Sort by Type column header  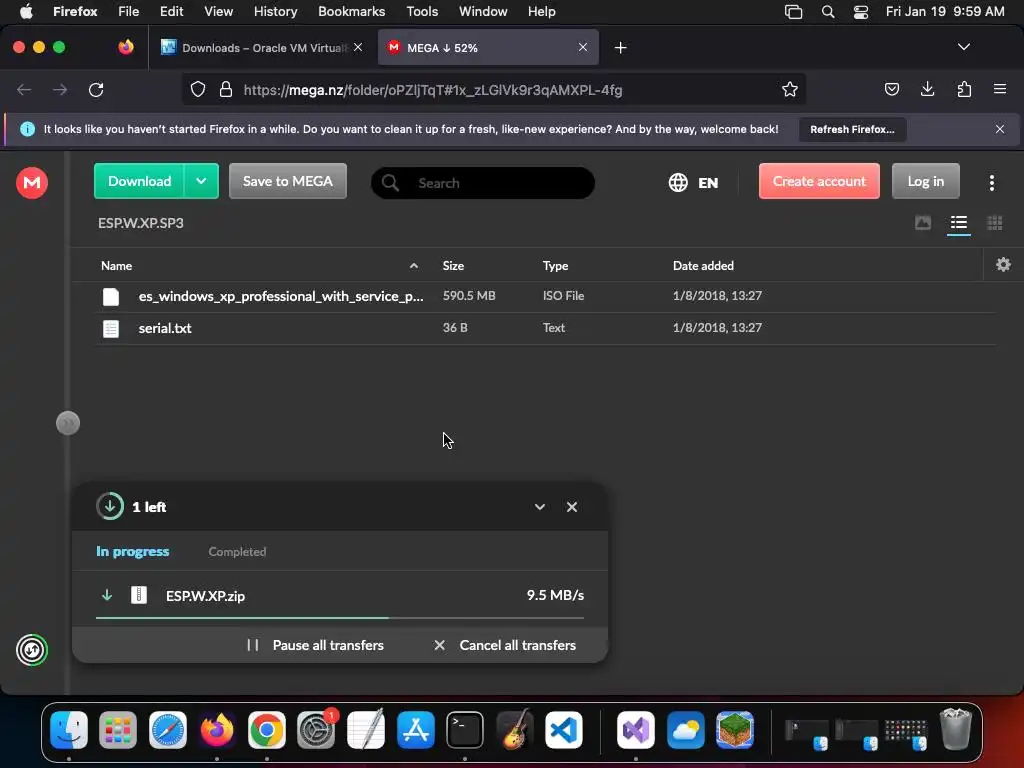(555, 266)
